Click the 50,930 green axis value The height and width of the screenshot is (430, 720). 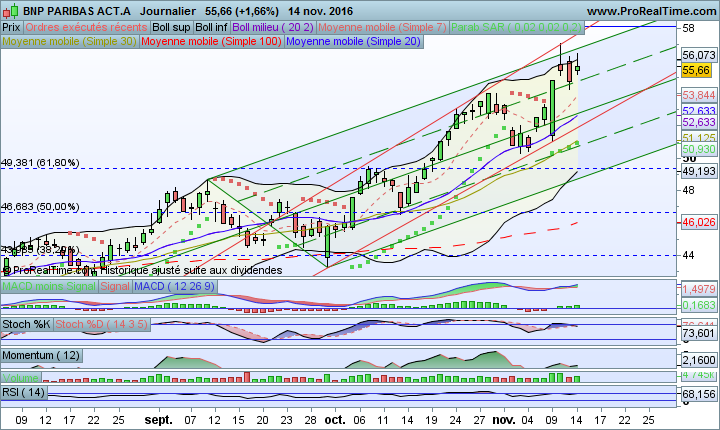tap(698, 149)
